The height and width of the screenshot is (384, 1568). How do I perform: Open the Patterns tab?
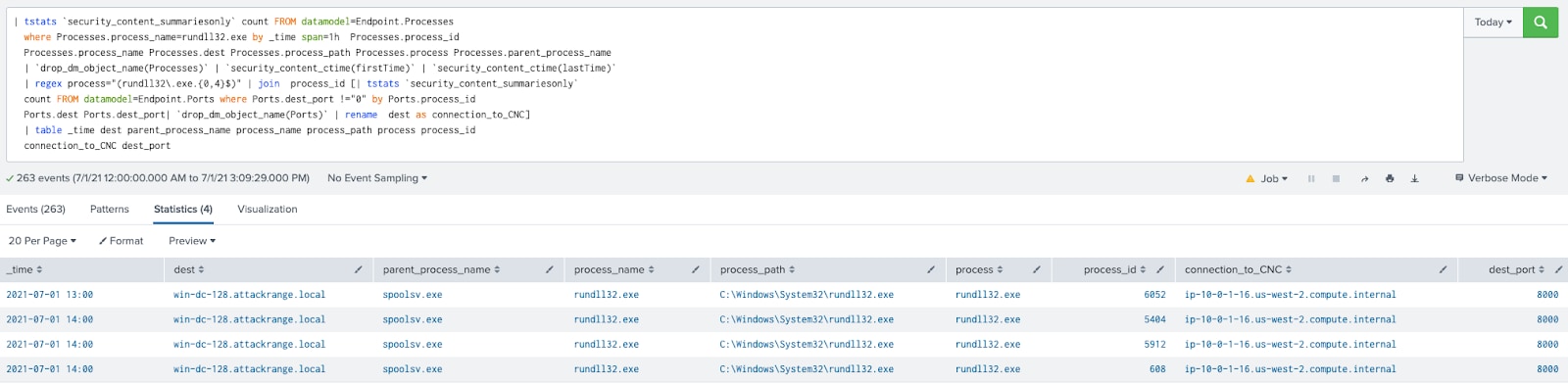(x=110, y=210)
